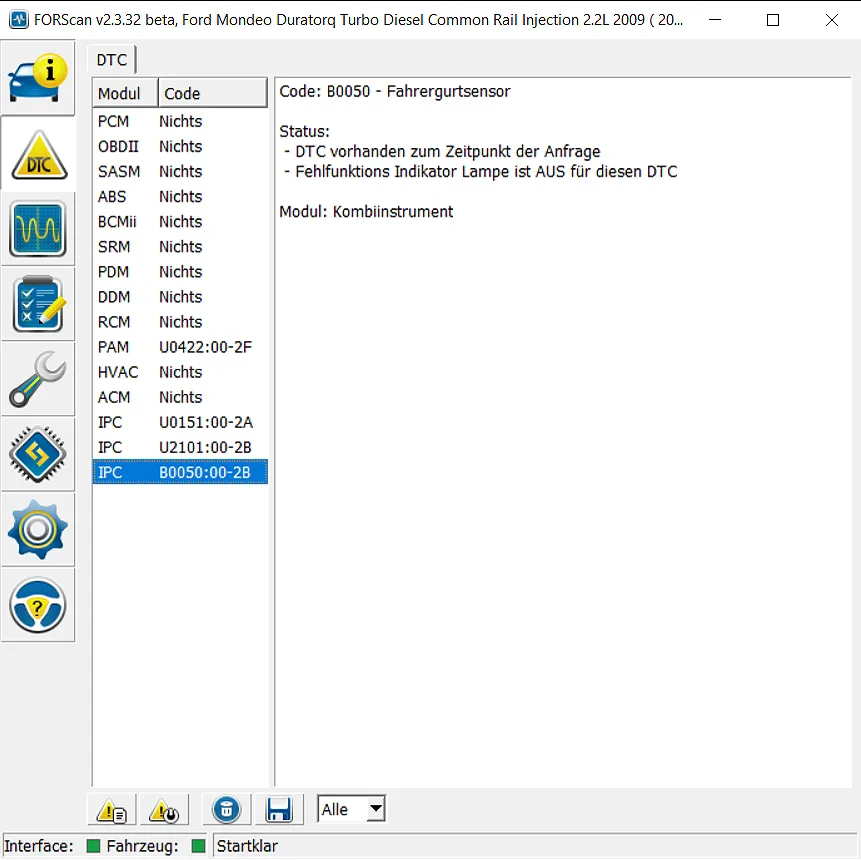
Task: Open the oscilloscope live data section
Action: tap(38, 229)
